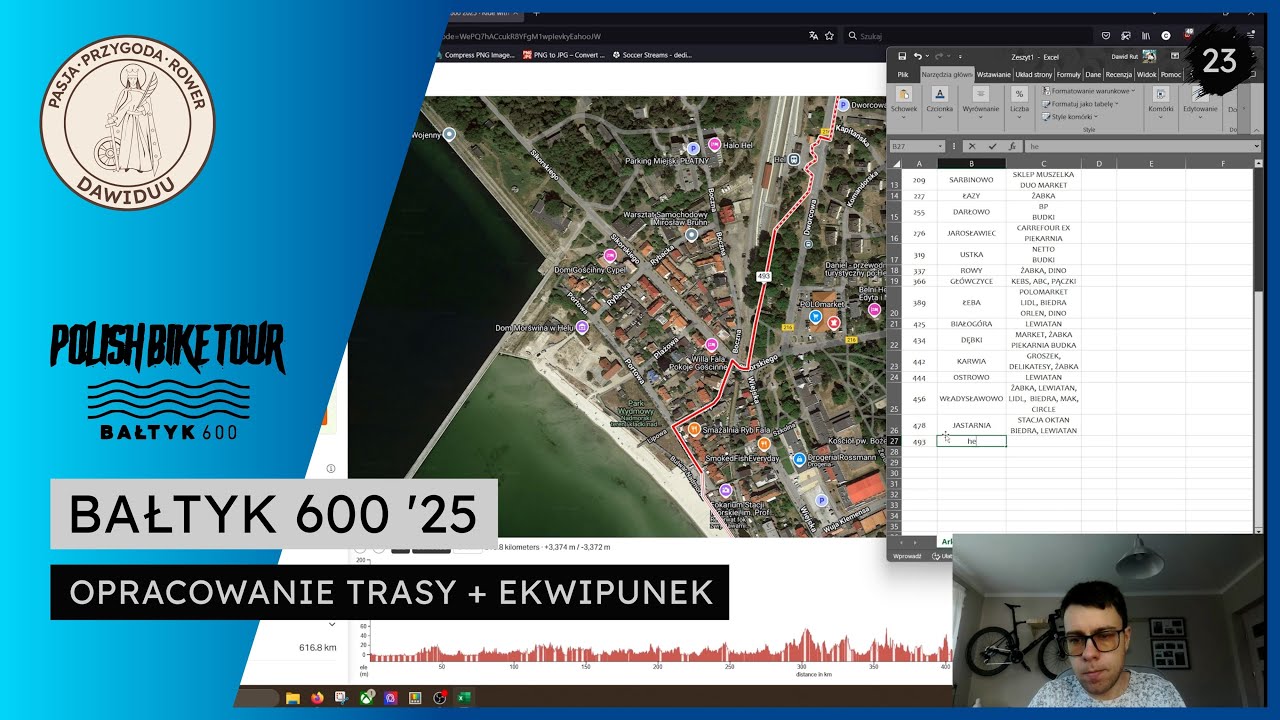This screenshot has width=1280, height=720.
Task: Click the Halo Hel map marker
Action: tap(714, 145)
